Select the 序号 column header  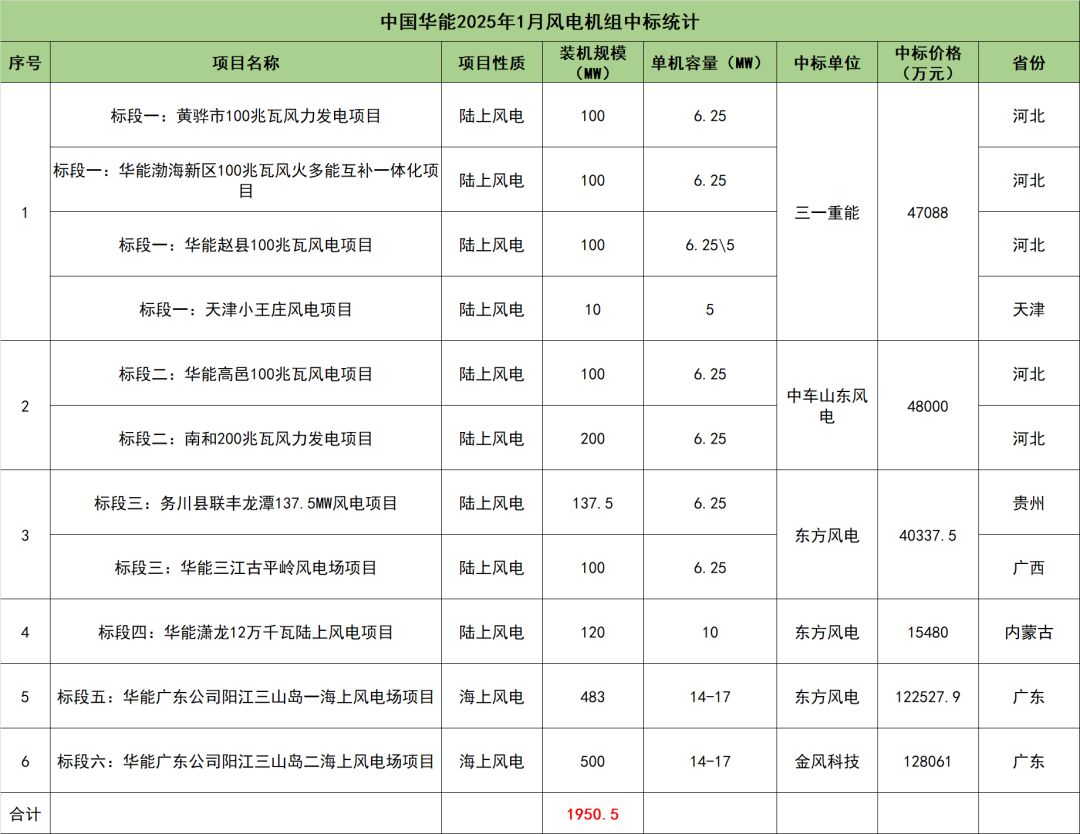pyautogui.click(x=25, y=63)
